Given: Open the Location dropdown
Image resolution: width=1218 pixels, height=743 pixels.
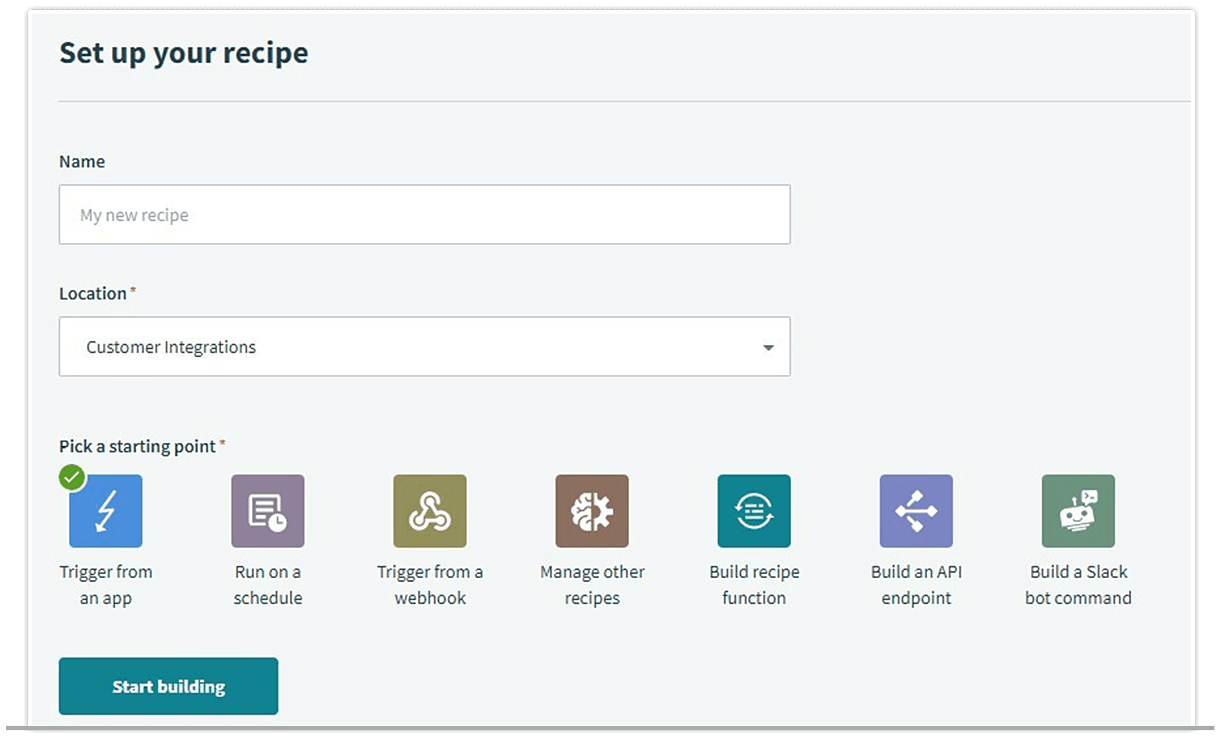Looking at the screenshot, I should pyautogui.click(x=424, y=346).
